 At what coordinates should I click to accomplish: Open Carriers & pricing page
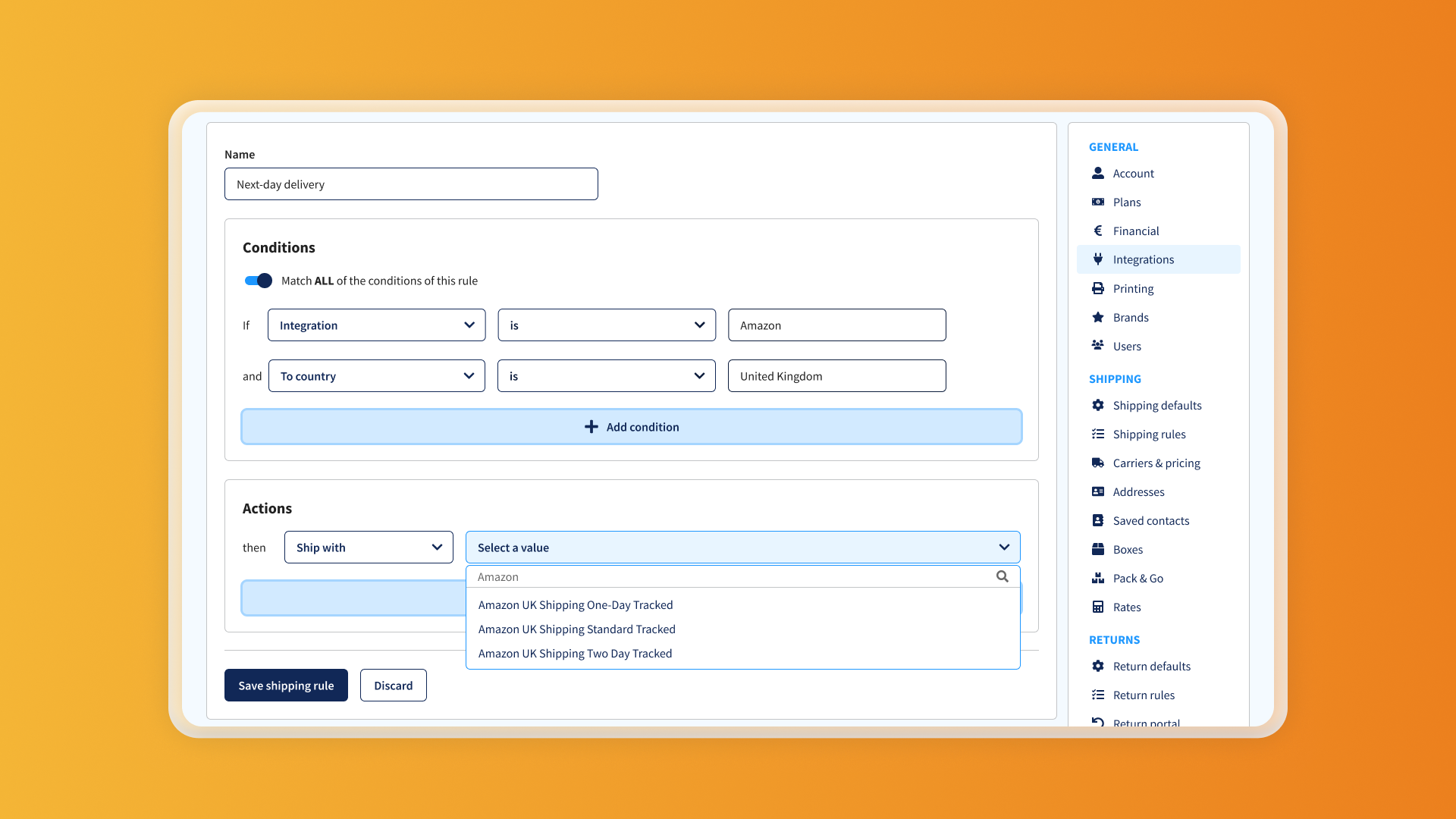[x=1156, y=463]
